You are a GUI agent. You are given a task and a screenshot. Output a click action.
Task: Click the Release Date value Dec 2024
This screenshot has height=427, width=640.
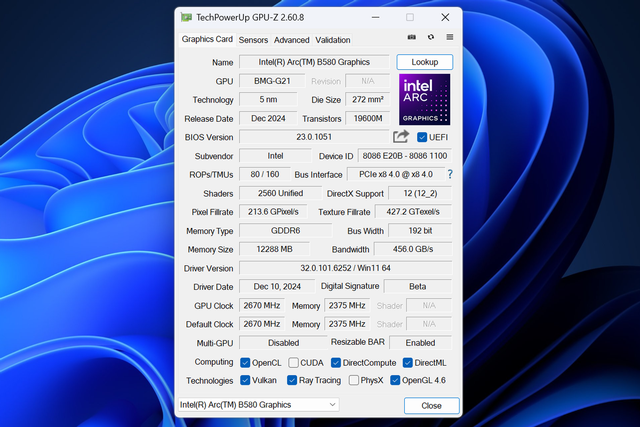click(x=268, y=118)
